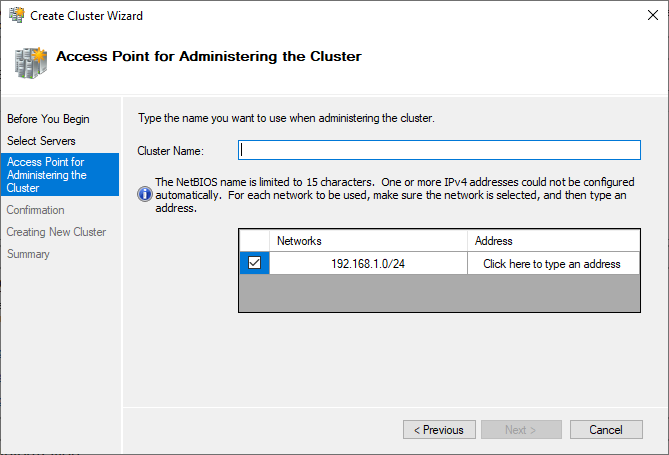Image resolution: width=669 pixels, height=455 pixels.
Task: Click the Create Cluster Wizard title bar icon
Action: (x=17, y=15)
